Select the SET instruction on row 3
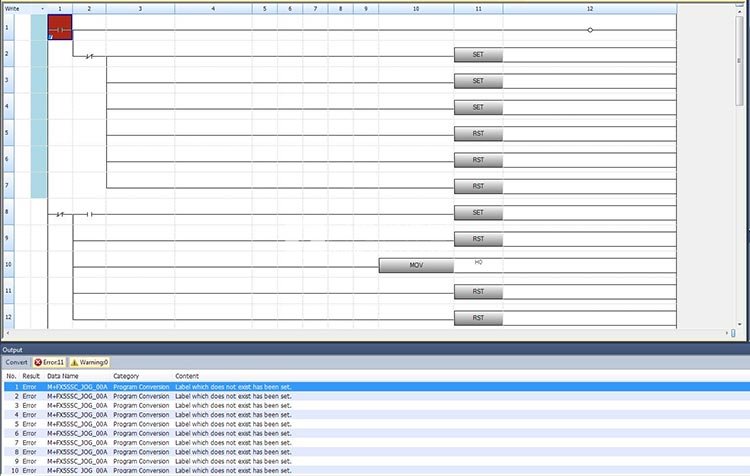Image resolution: width=750 pixels, height=476 pixels. tap(478, 81)
